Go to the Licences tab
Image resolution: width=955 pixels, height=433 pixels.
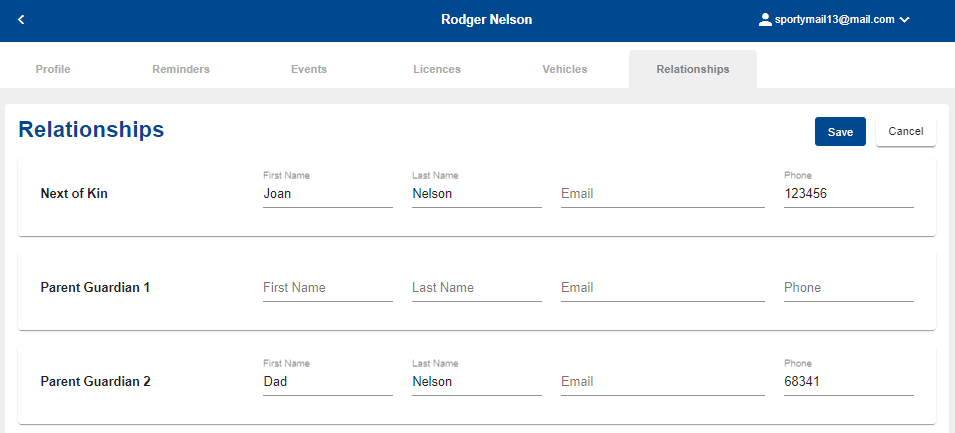(x=437, y=69)
